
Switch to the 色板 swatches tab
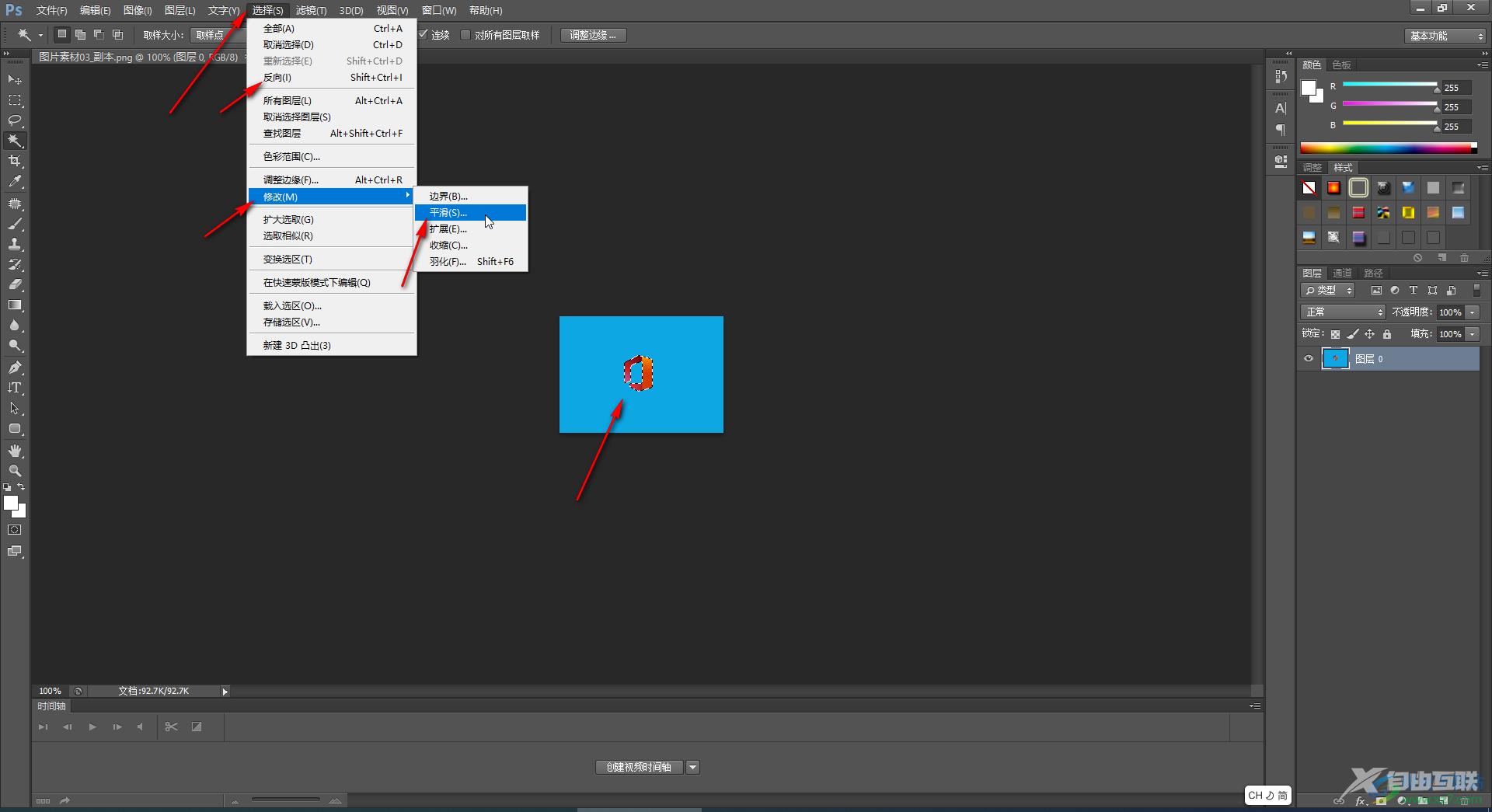[x=1341, y=64]
